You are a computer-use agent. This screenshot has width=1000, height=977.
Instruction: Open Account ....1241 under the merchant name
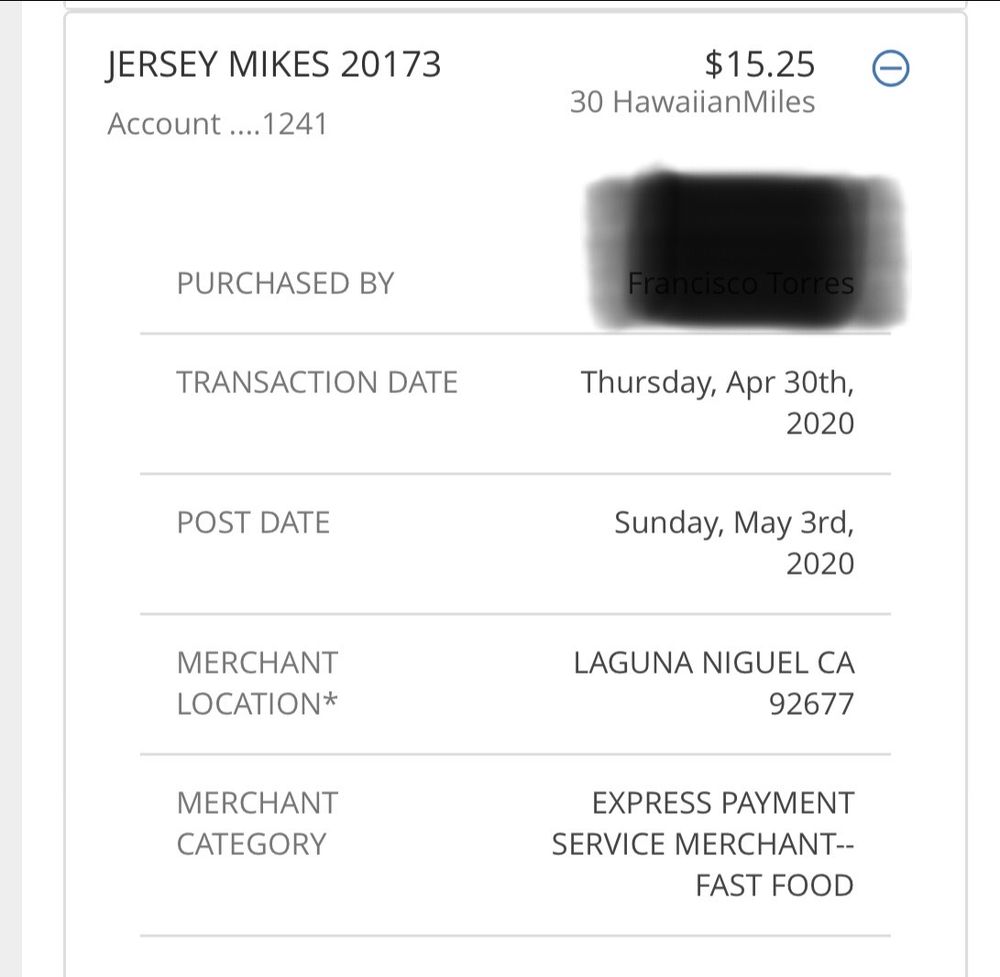217,124
